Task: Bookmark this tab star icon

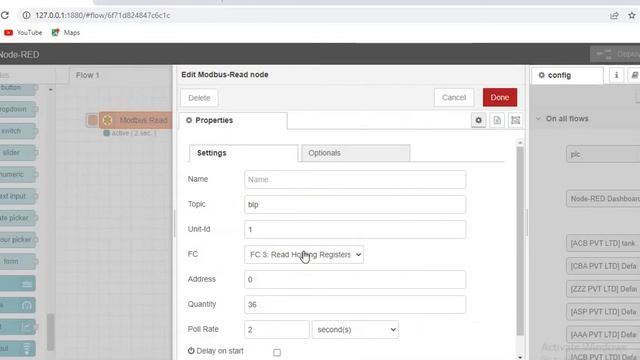Action: click(x=632, y=16)
